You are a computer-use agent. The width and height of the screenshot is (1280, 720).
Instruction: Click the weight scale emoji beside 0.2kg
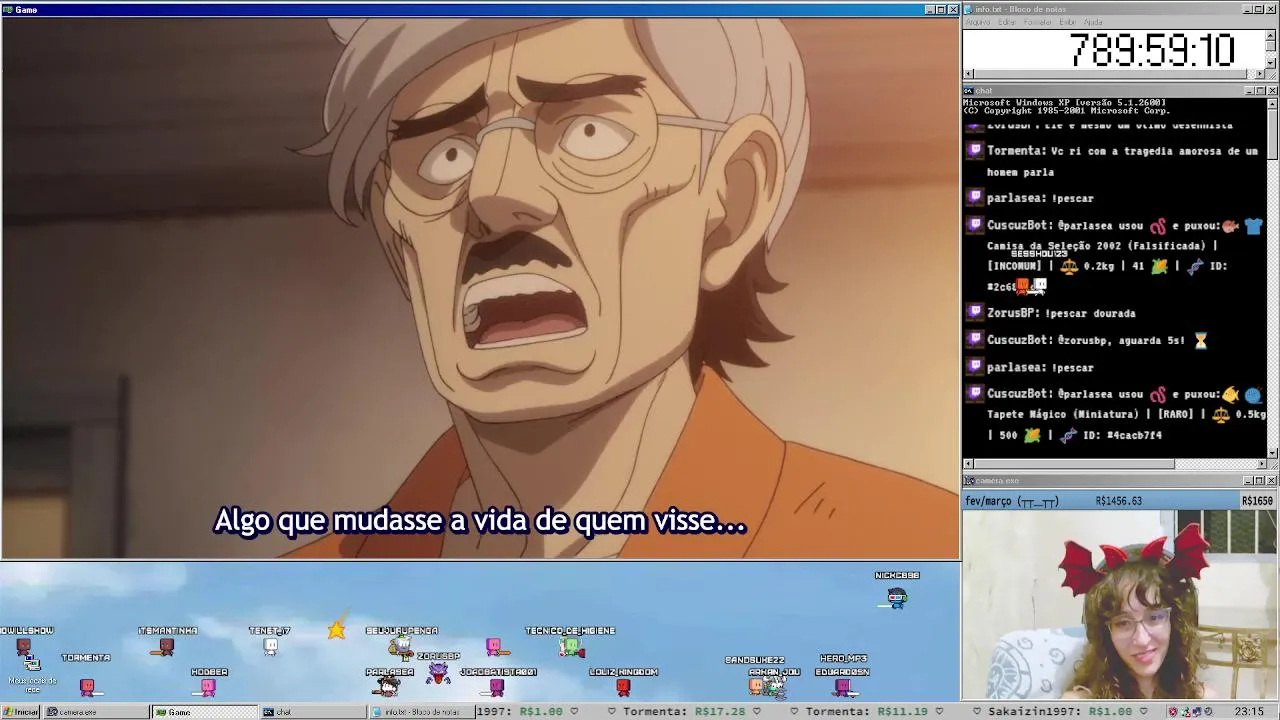(1069, 266)
